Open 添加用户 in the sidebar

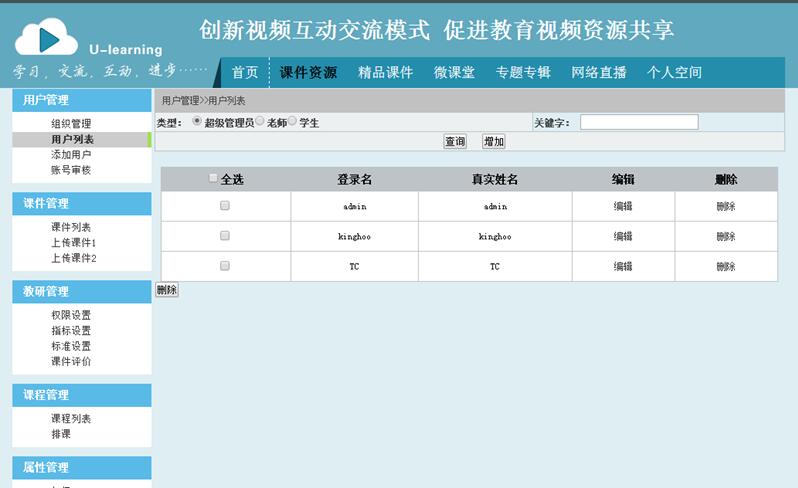[71, 155]
